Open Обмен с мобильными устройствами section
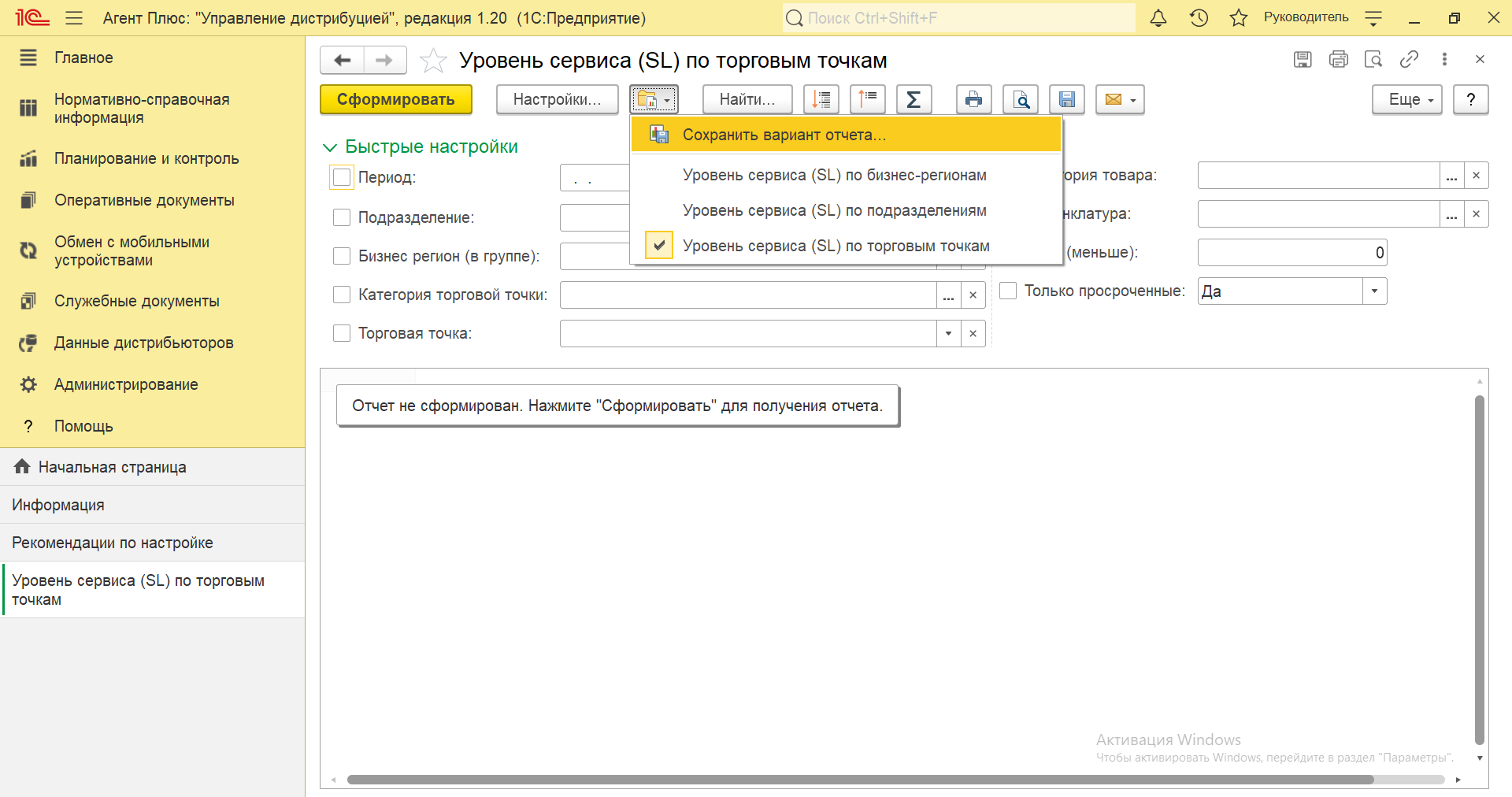The image size is (1512, 797). (x=152, y=251)
